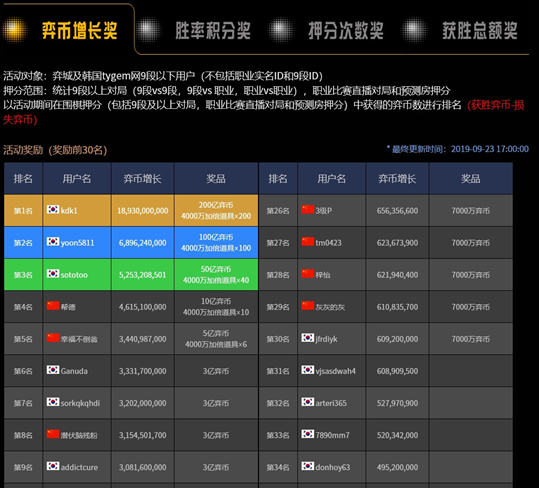Click the glowing orb left of 胜率积分奖
Viewport: 539px width, 488px height.
click(x=148, y=30)
